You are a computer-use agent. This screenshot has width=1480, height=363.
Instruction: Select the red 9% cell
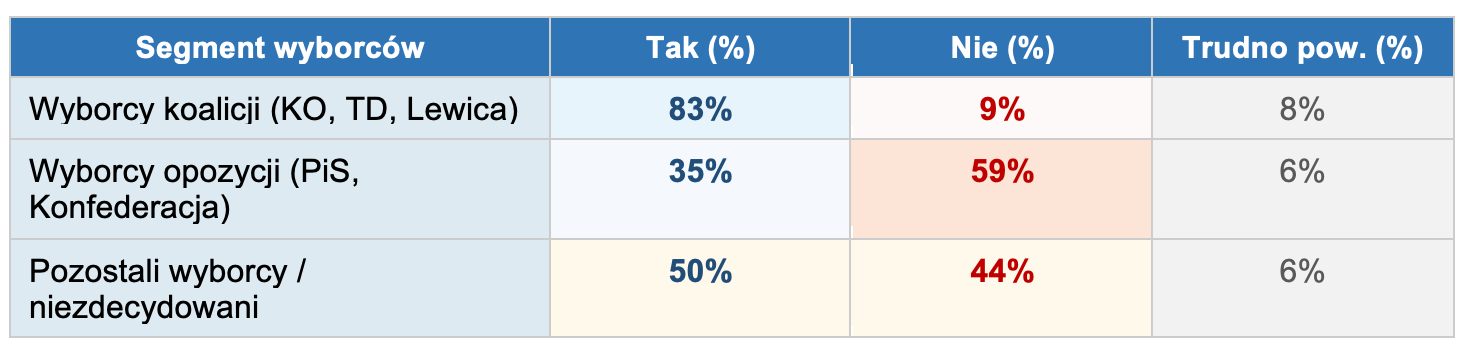(1001, 109)
